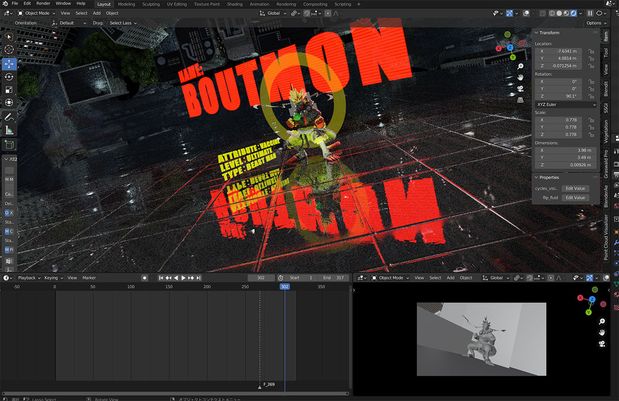Click pan hand icon in lower-right viewport
619x401 pixels.
(602, 333)
